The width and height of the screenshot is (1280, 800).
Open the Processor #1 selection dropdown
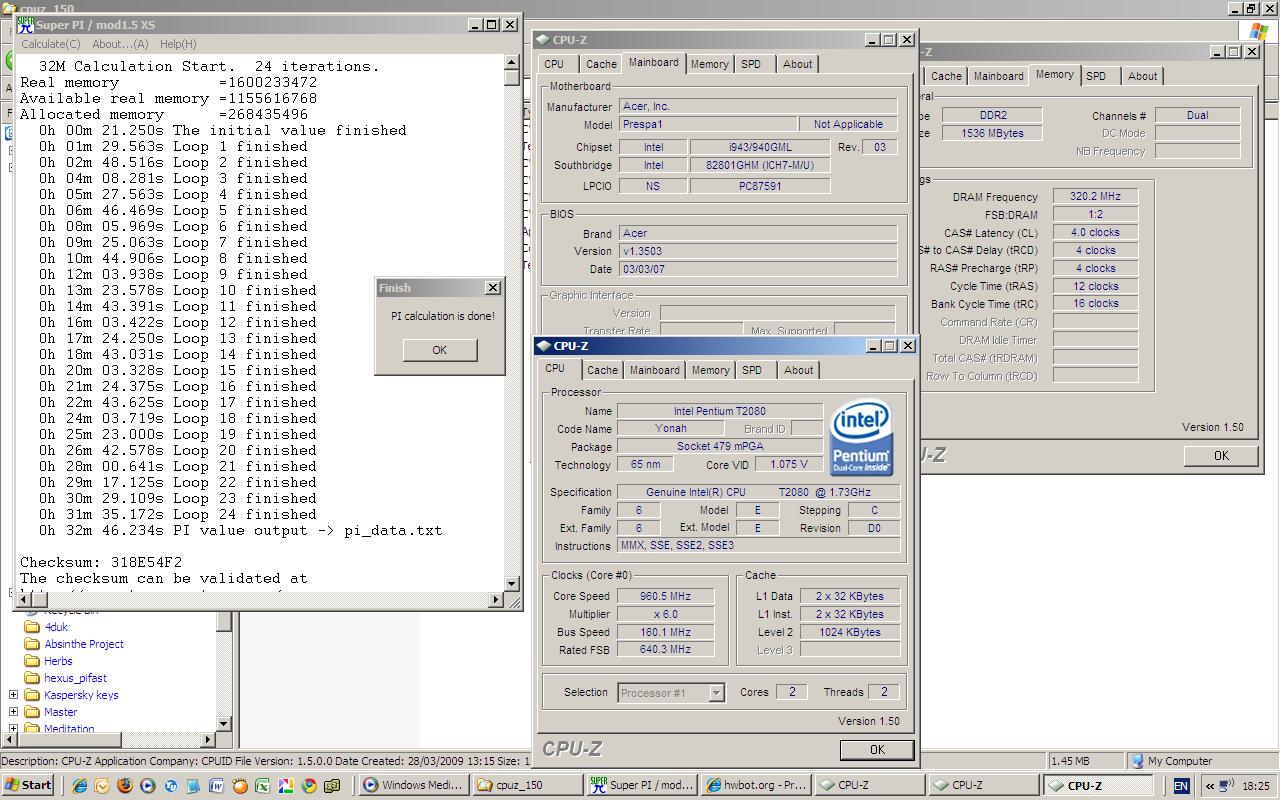[x=716, y=692]
